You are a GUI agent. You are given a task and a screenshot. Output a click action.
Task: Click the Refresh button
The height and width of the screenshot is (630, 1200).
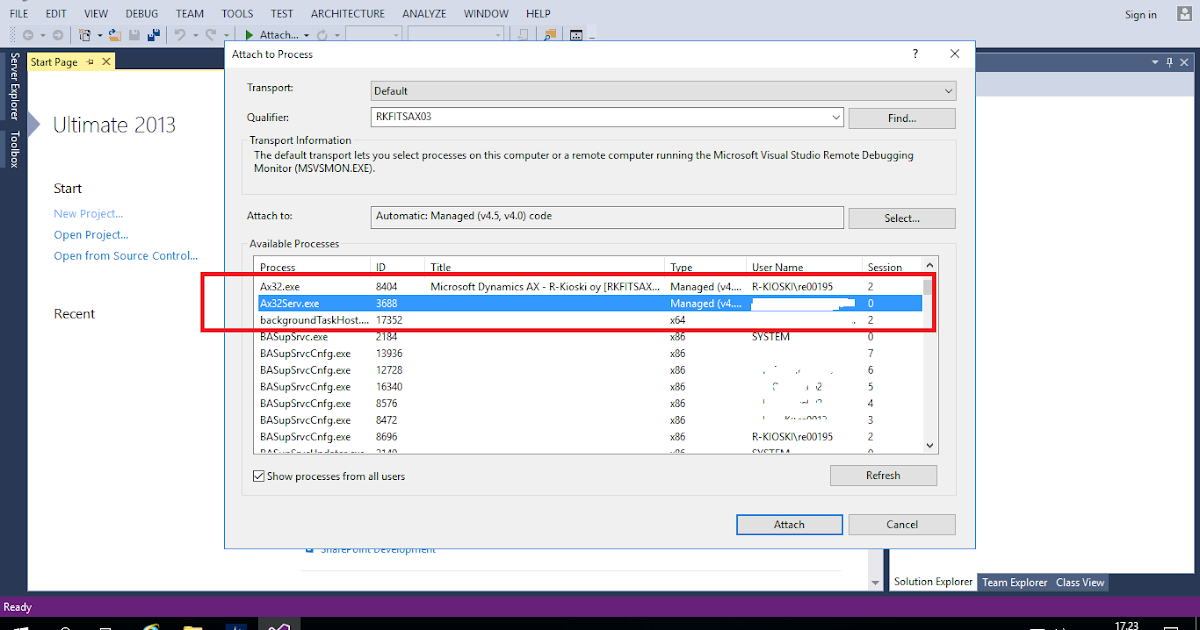pyautogui.click(x=883, y=475)
